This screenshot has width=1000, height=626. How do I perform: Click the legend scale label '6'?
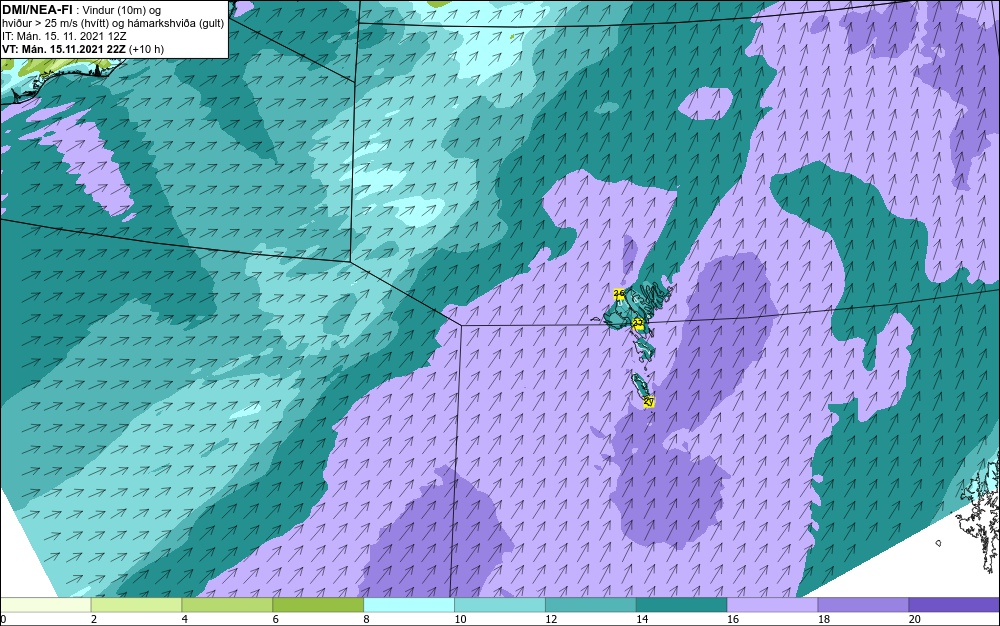pos(276,619)
